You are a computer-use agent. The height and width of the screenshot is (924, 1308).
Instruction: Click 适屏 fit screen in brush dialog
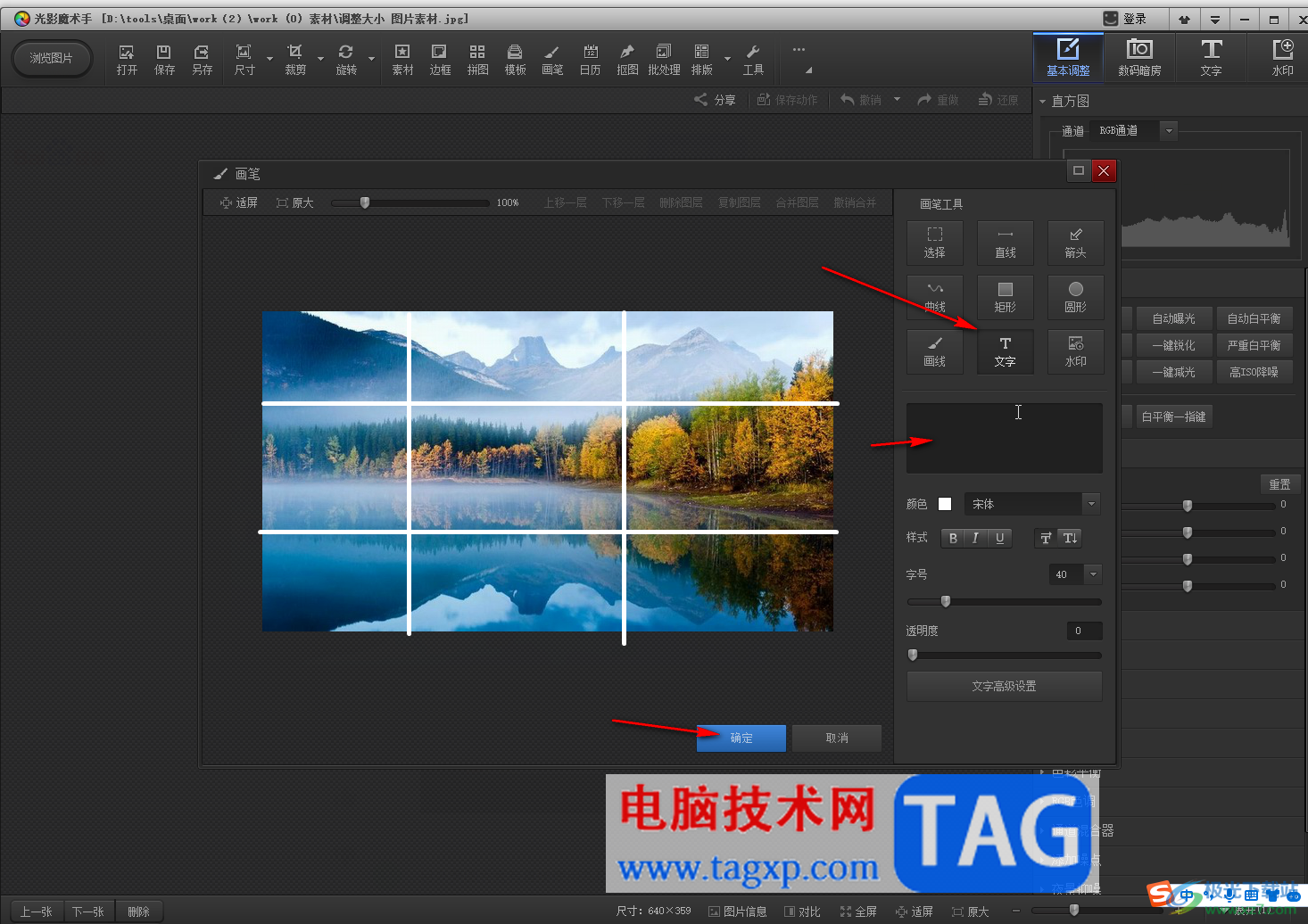click(238, 202)
